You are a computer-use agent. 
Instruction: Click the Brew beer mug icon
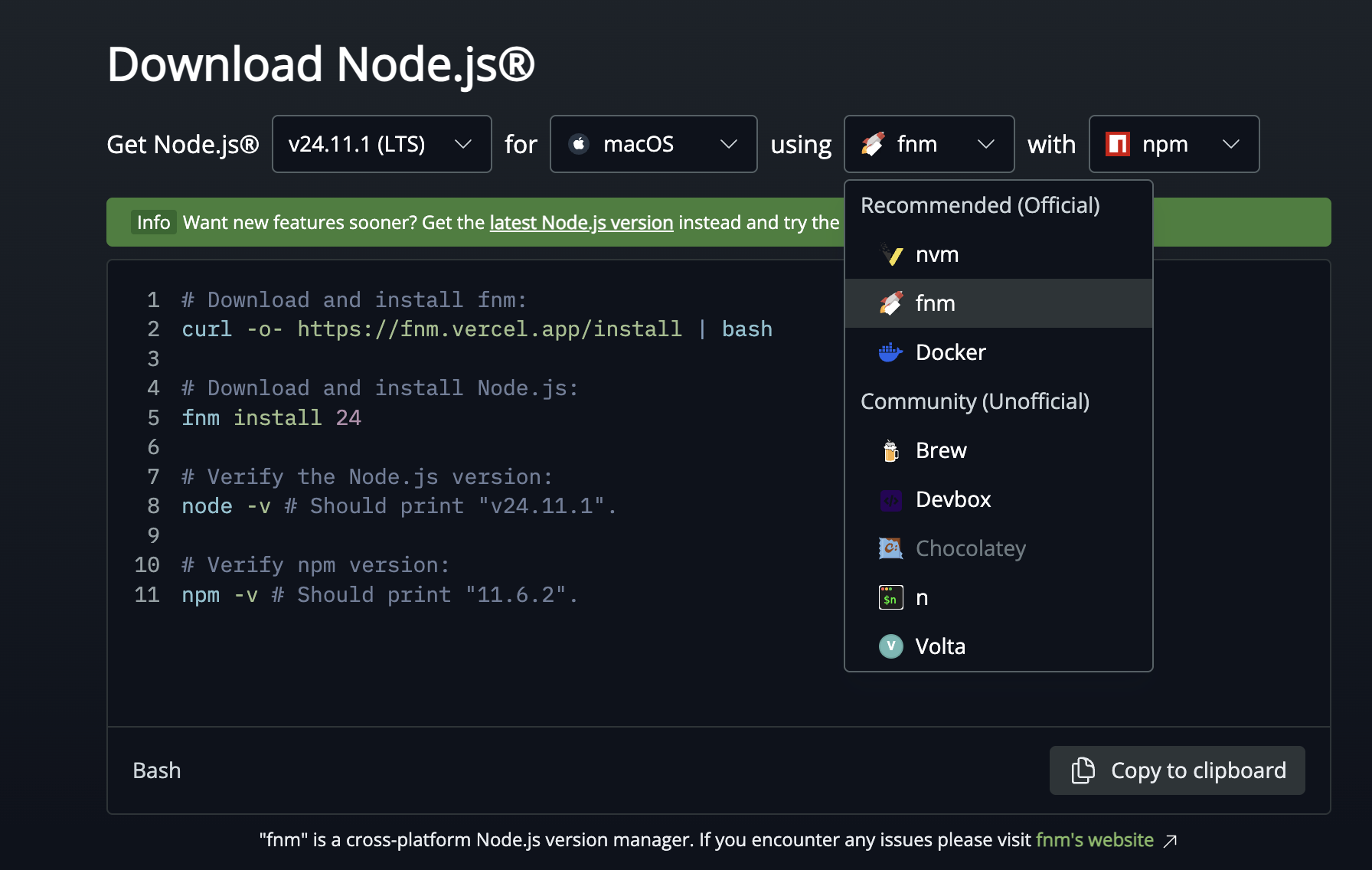[891, 450]
